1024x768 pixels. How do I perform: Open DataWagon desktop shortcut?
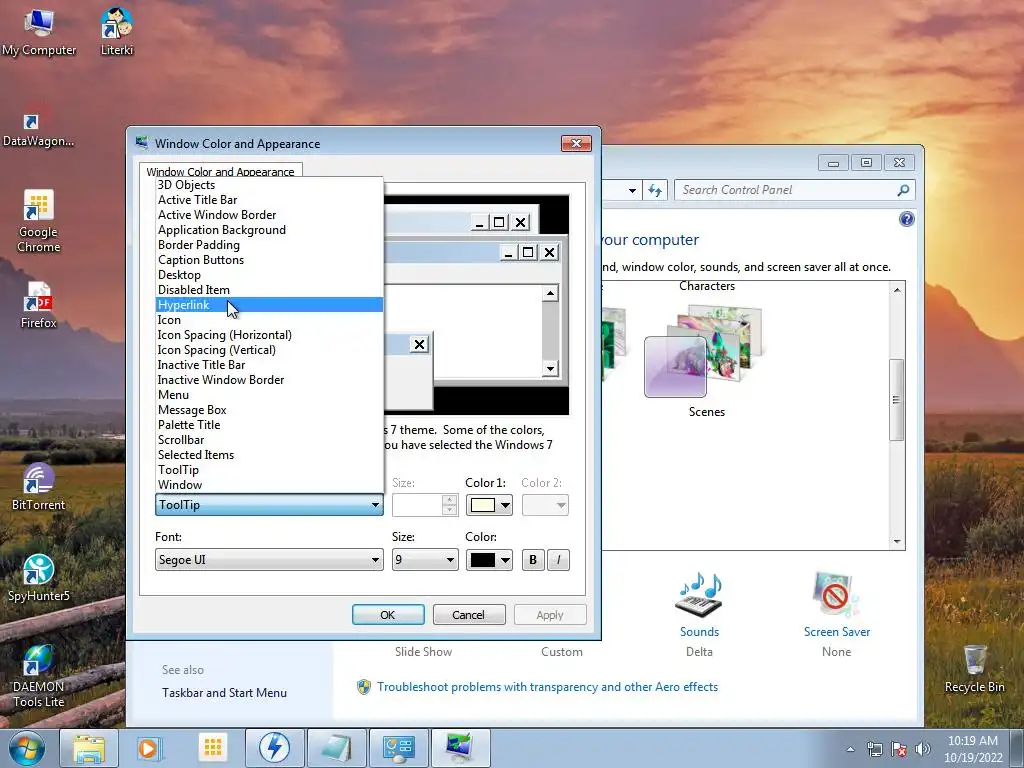38,124
